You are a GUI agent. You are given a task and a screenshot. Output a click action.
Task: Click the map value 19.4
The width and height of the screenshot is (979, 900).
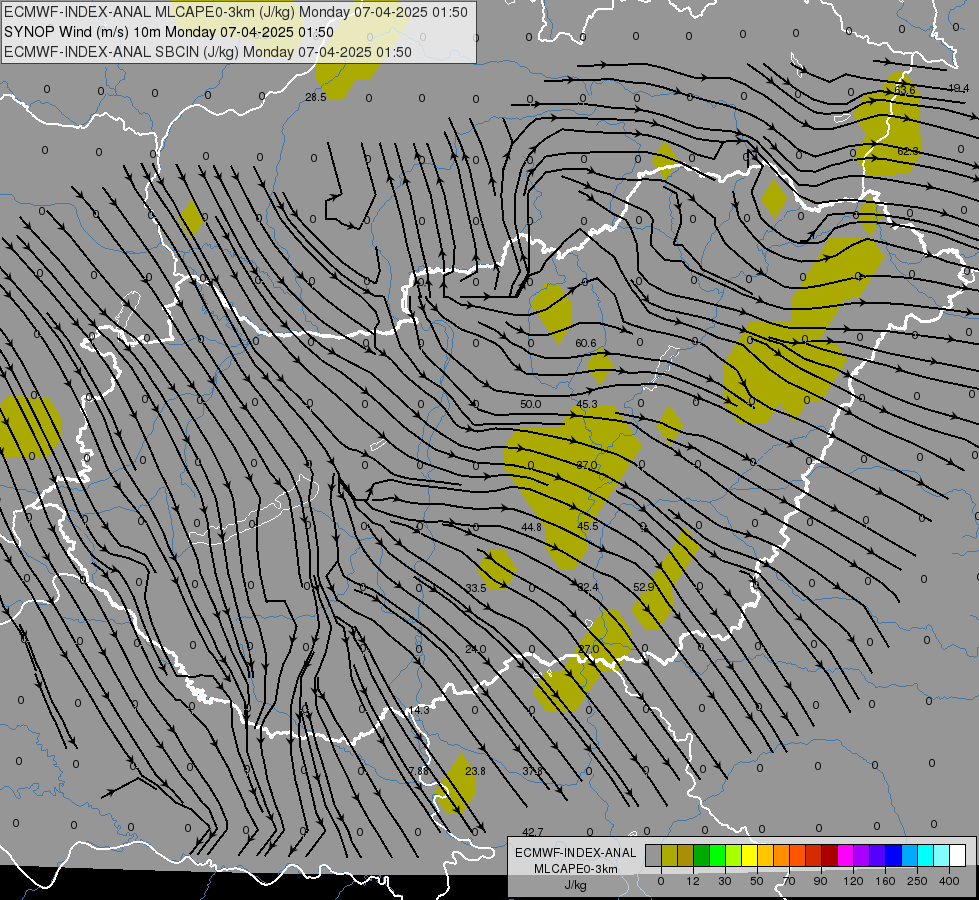958,89
